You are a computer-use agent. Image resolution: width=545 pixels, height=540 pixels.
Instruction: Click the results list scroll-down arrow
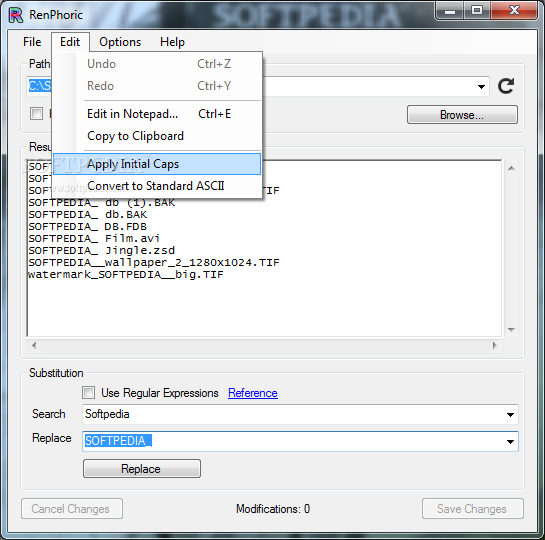pos(511,329)
